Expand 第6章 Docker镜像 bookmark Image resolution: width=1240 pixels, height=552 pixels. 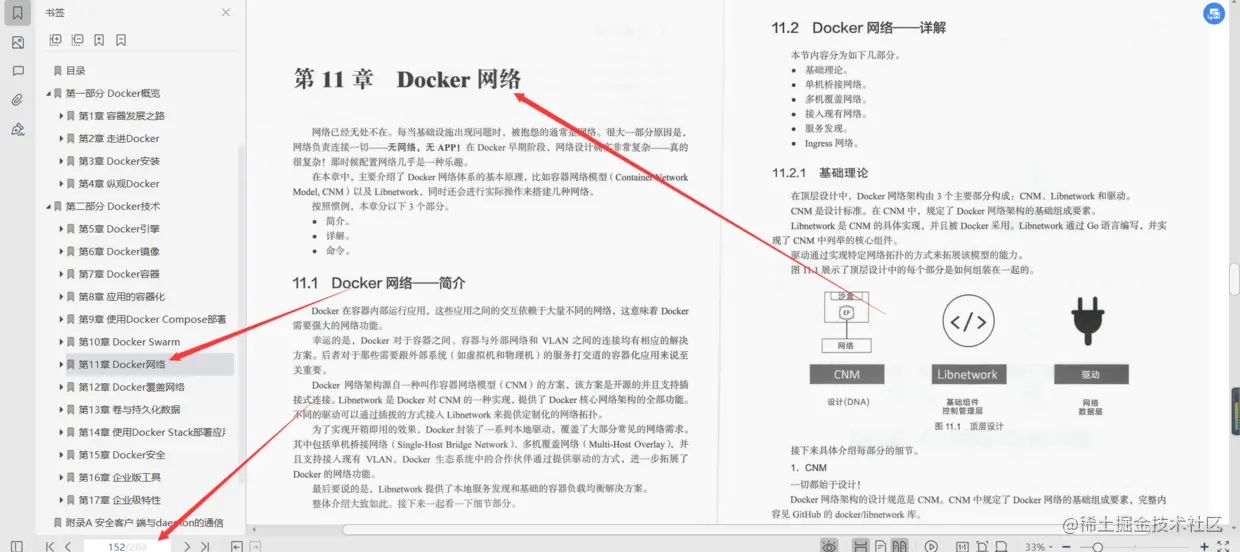pyautogui.click(x=61, y=252)
